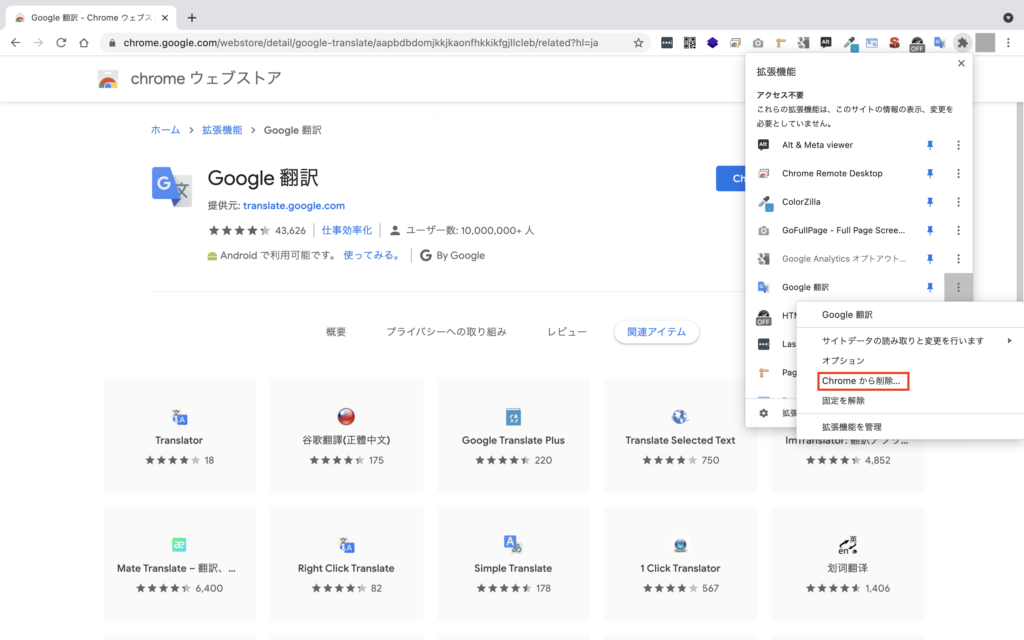Open the 仕事効率化 category link
The width and height of the screenshot is (1024, 640).
click(x=347, y=231)
